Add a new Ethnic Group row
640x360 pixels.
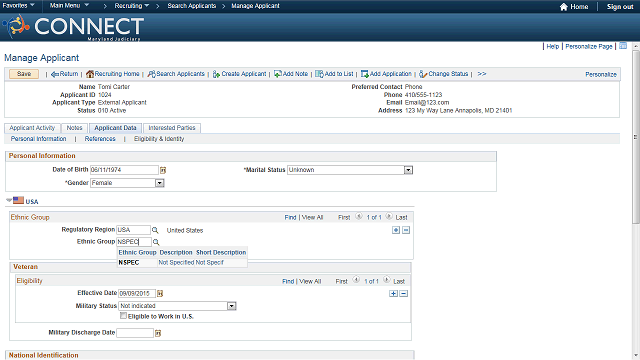pos(396,230)
